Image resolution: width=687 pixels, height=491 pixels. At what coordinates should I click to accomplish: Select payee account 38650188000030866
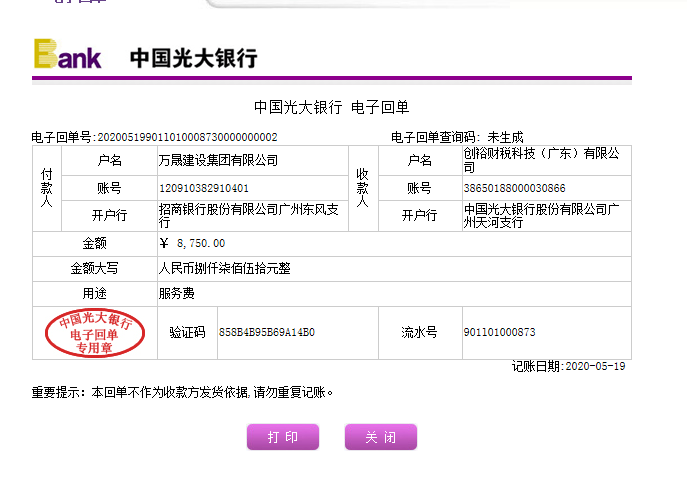(514, 188)
